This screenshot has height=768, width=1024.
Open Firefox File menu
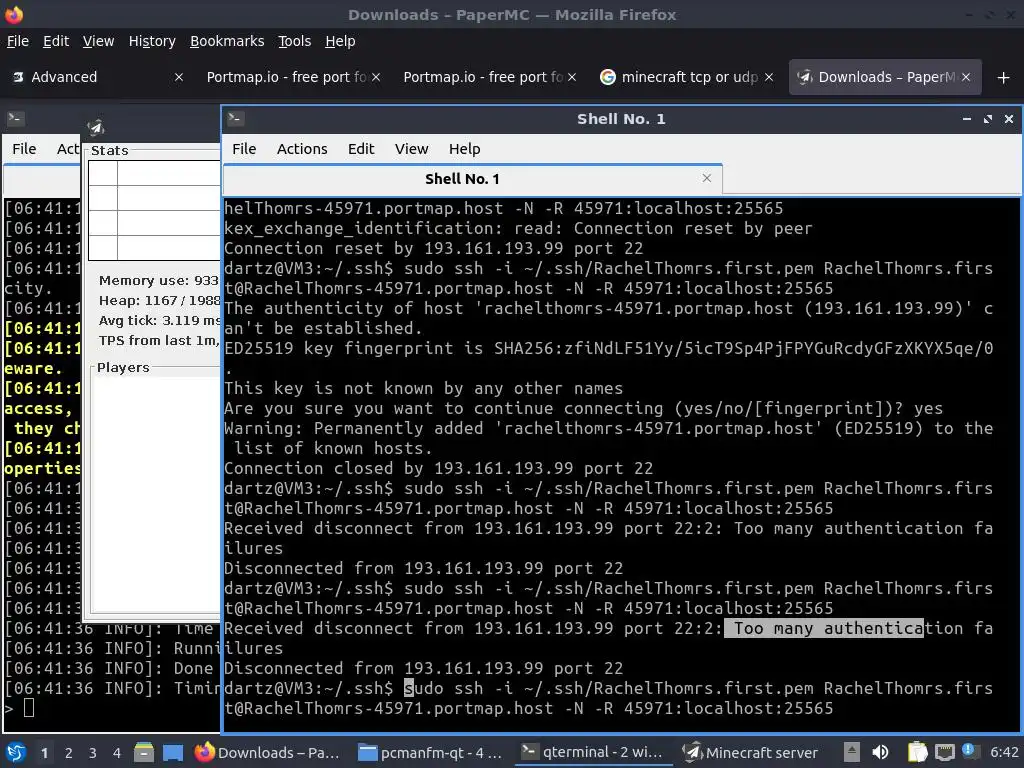[x=18, y=41]
